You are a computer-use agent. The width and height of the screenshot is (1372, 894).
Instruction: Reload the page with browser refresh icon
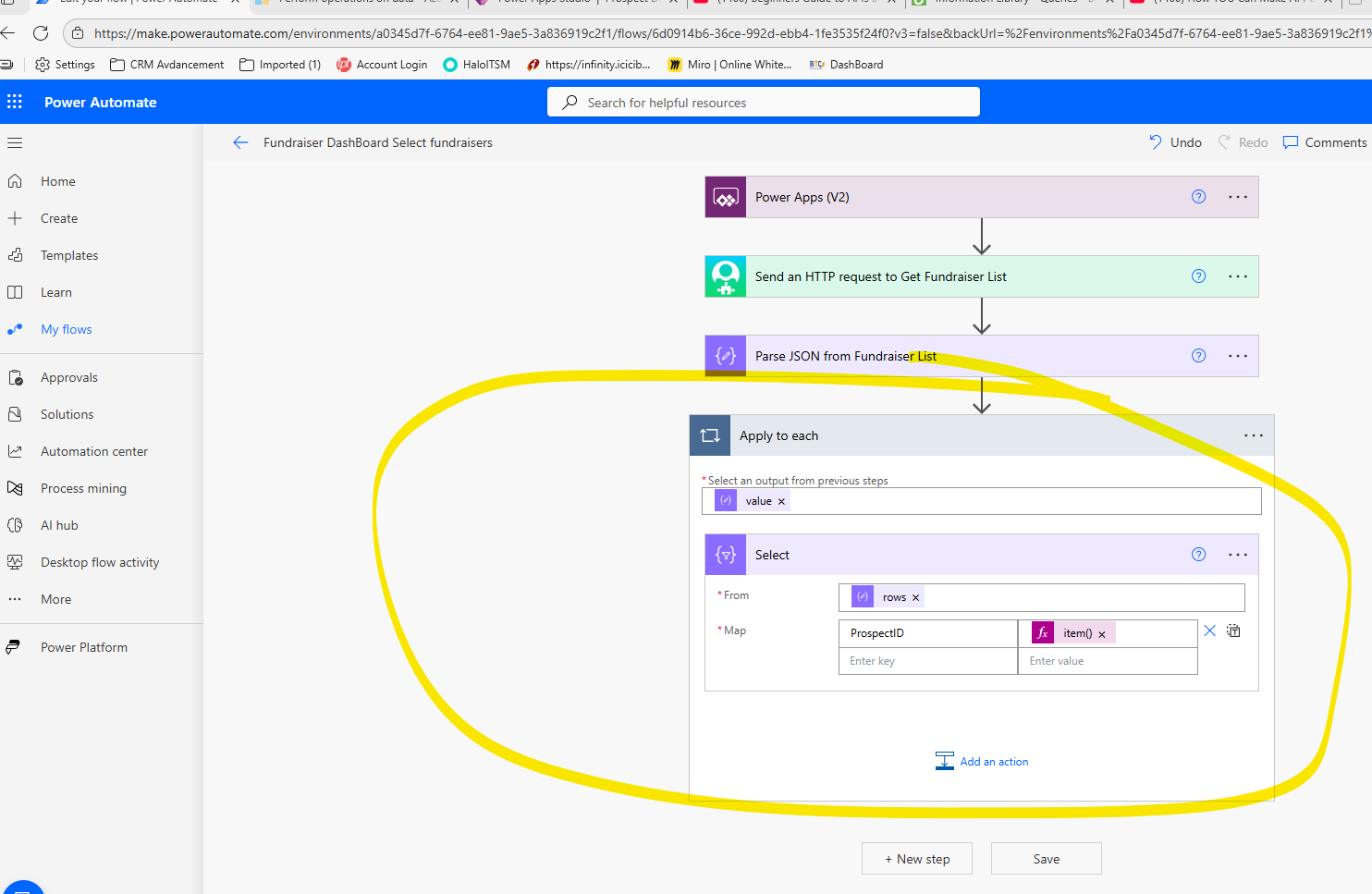pos(41,33)
